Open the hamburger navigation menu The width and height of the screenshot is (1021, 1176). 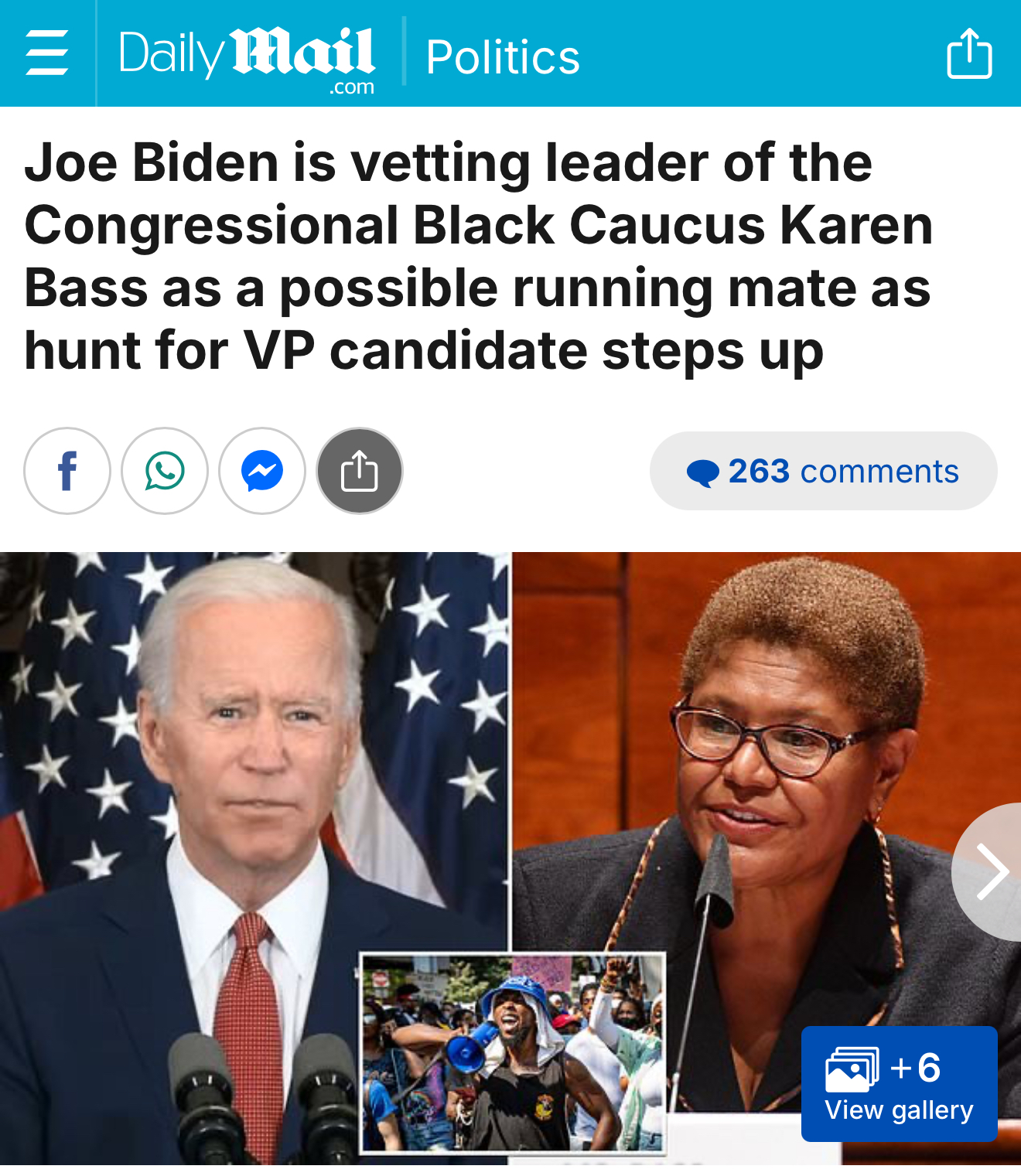47,53
